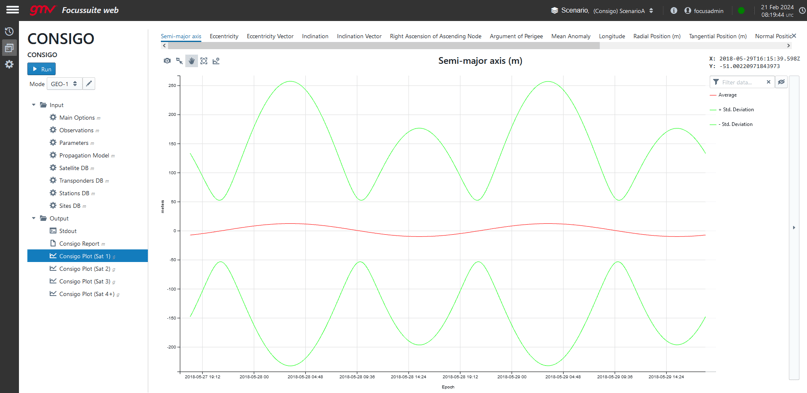Switch to the Eccentricity tab
Screen dimensions: 807x393
(224, 36)
